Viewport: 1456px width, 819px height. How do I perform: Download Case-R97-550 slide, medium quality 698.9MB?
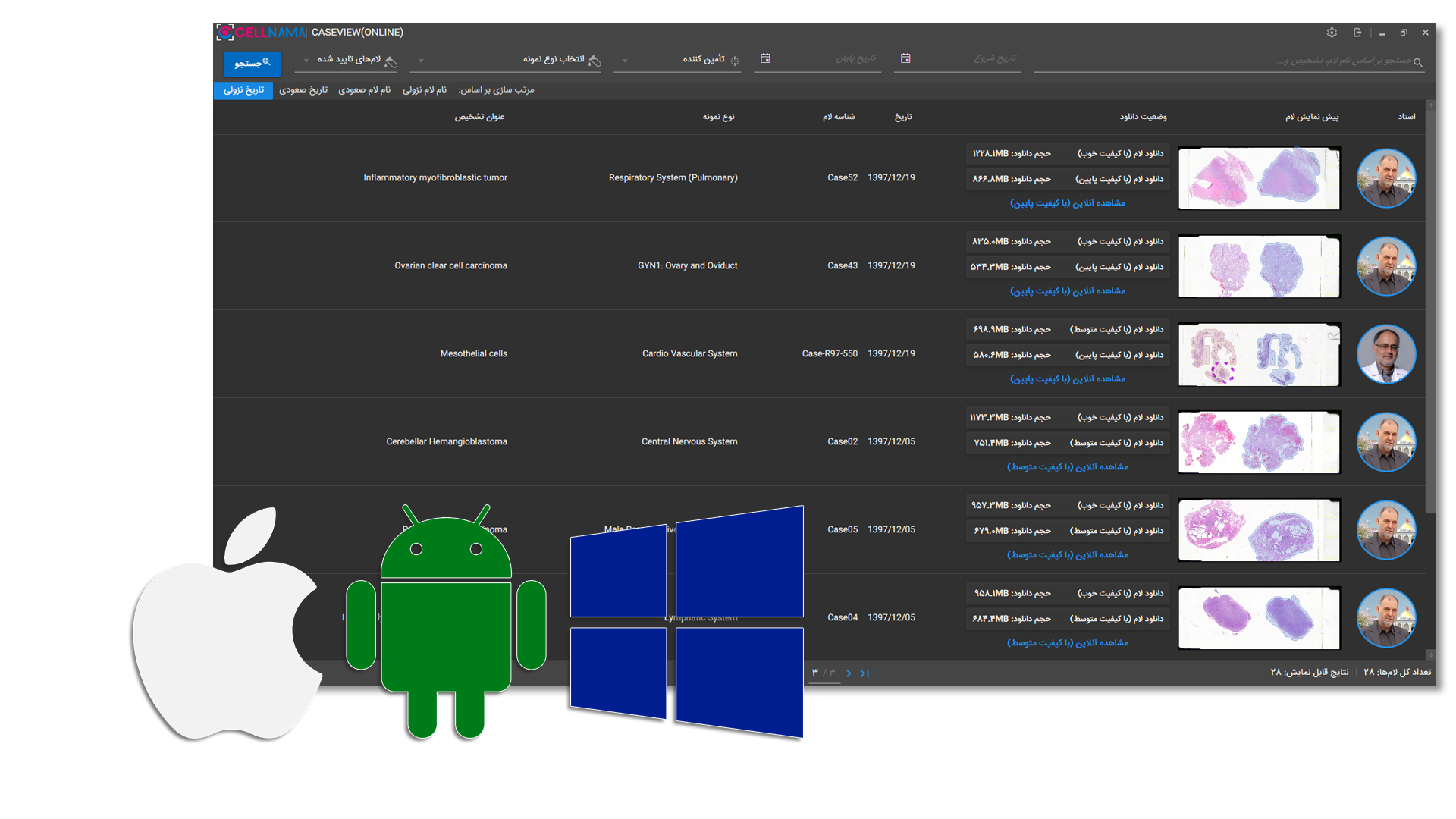pyautogui.click(x=1067, y=330)
